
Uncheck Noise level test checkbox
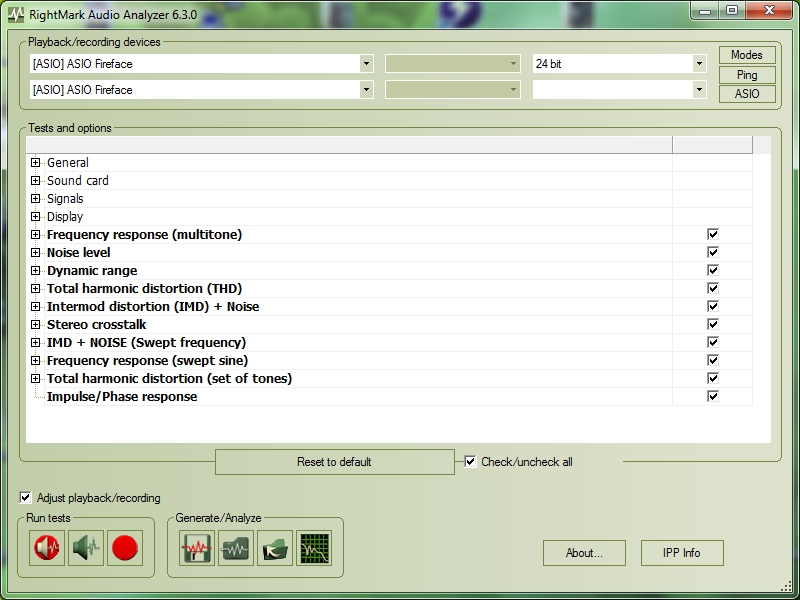coord(713,252)
